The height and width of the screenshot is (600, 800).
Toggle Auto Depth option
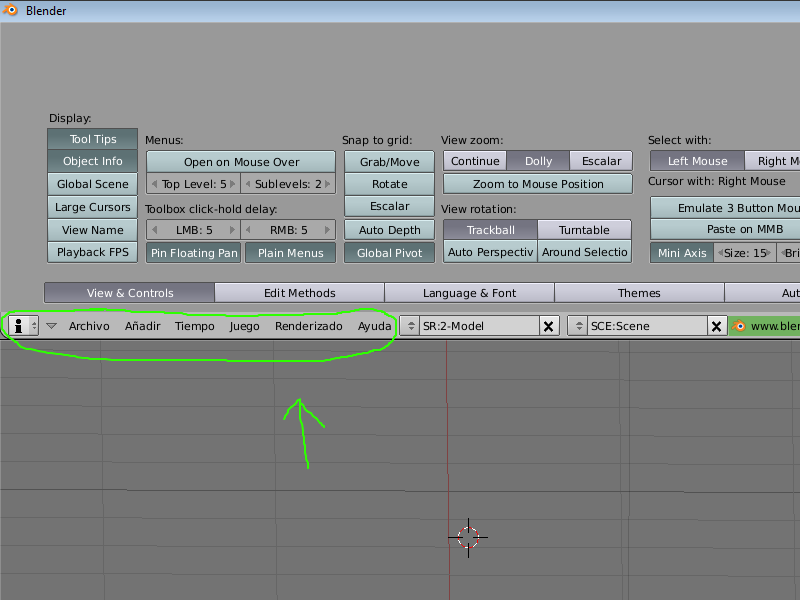click(x=390, y=230)
